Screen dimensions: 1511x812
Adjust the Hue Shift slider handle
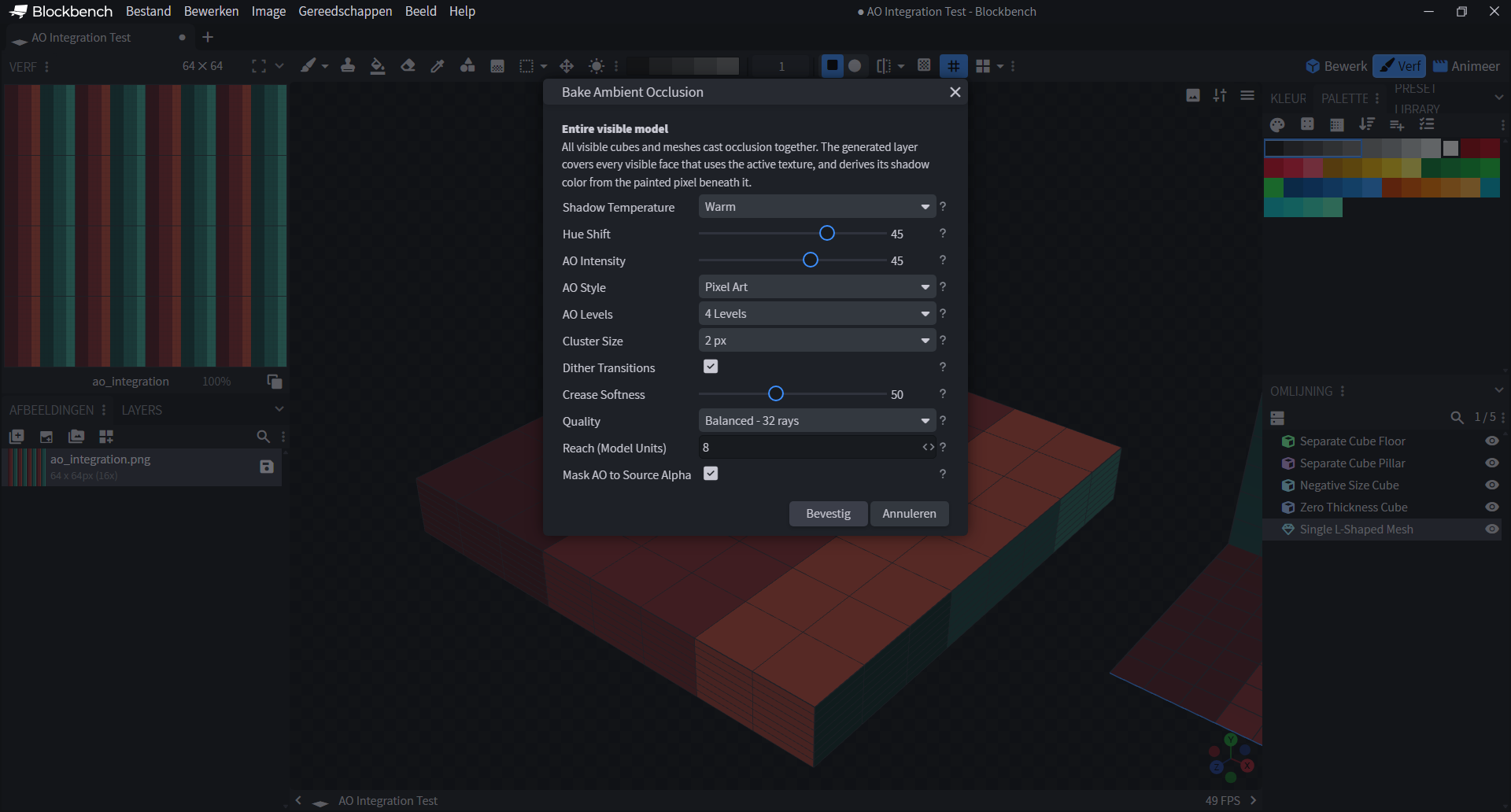(x=826, y=233)
